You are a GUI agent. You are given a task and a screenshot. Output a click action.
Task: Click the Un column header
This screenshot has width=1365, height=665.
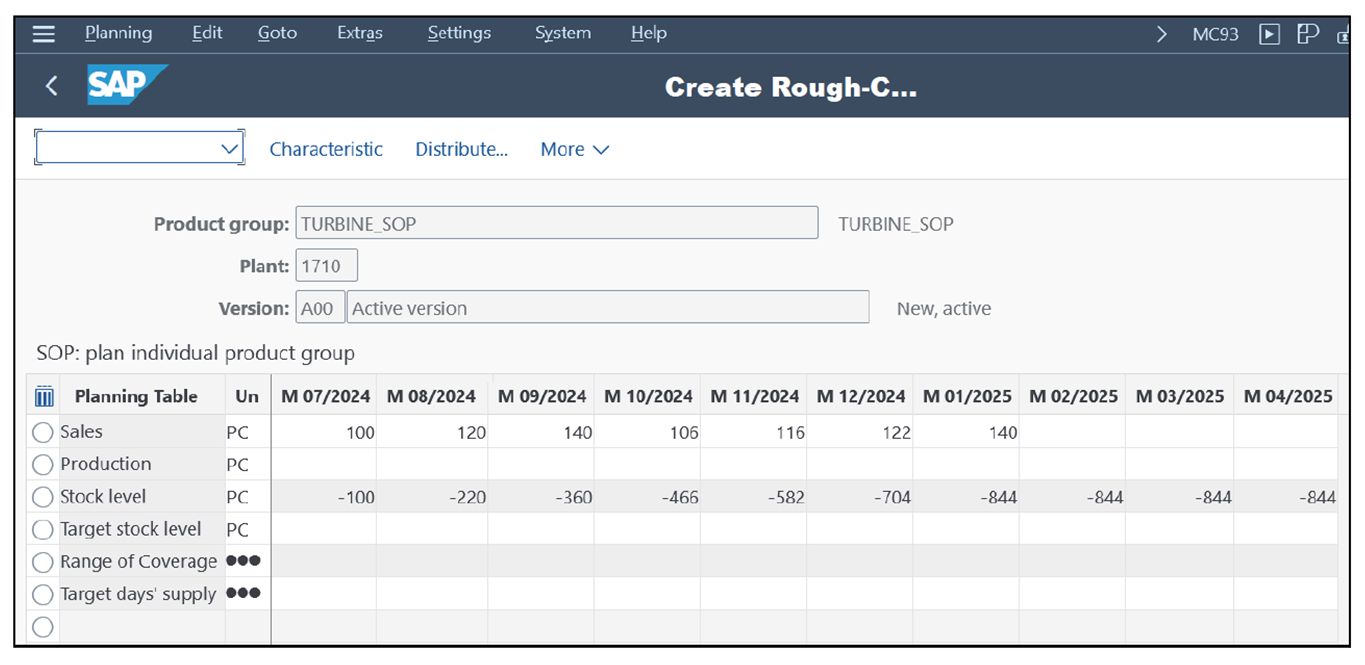coord(247,396)
